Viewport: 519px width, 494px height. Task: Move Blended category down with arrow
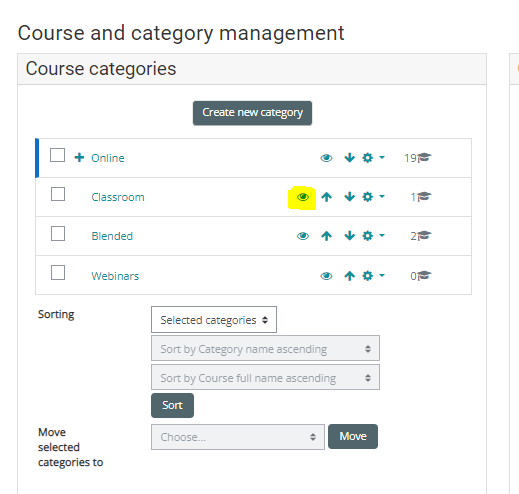point(349,236)
